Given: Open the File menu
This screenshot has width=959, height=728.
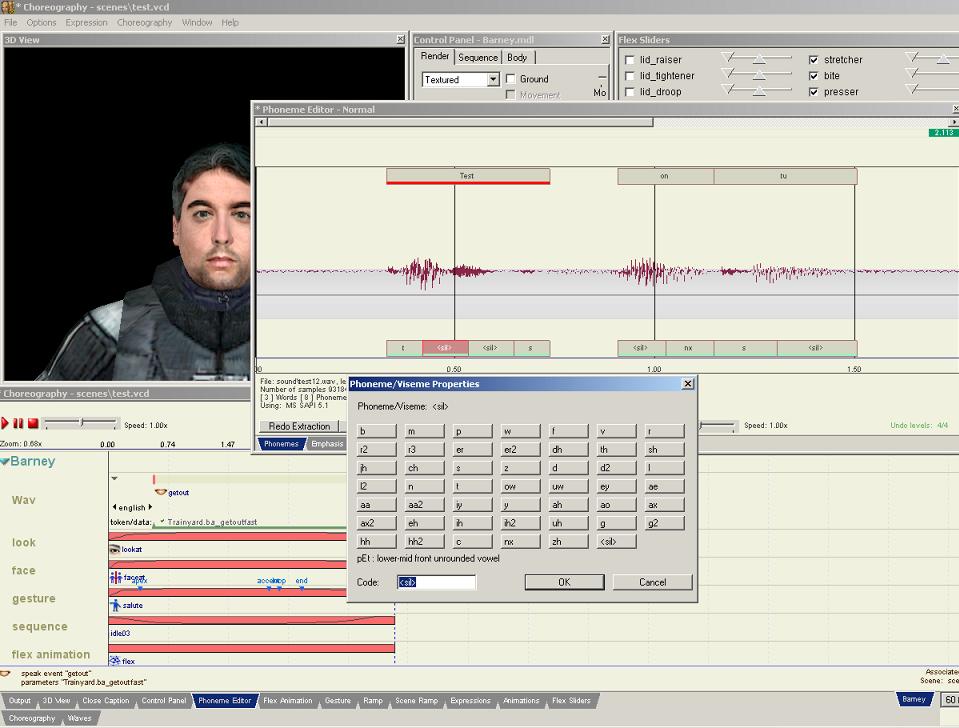Looking at the screenshot, I should coord(11,23).
